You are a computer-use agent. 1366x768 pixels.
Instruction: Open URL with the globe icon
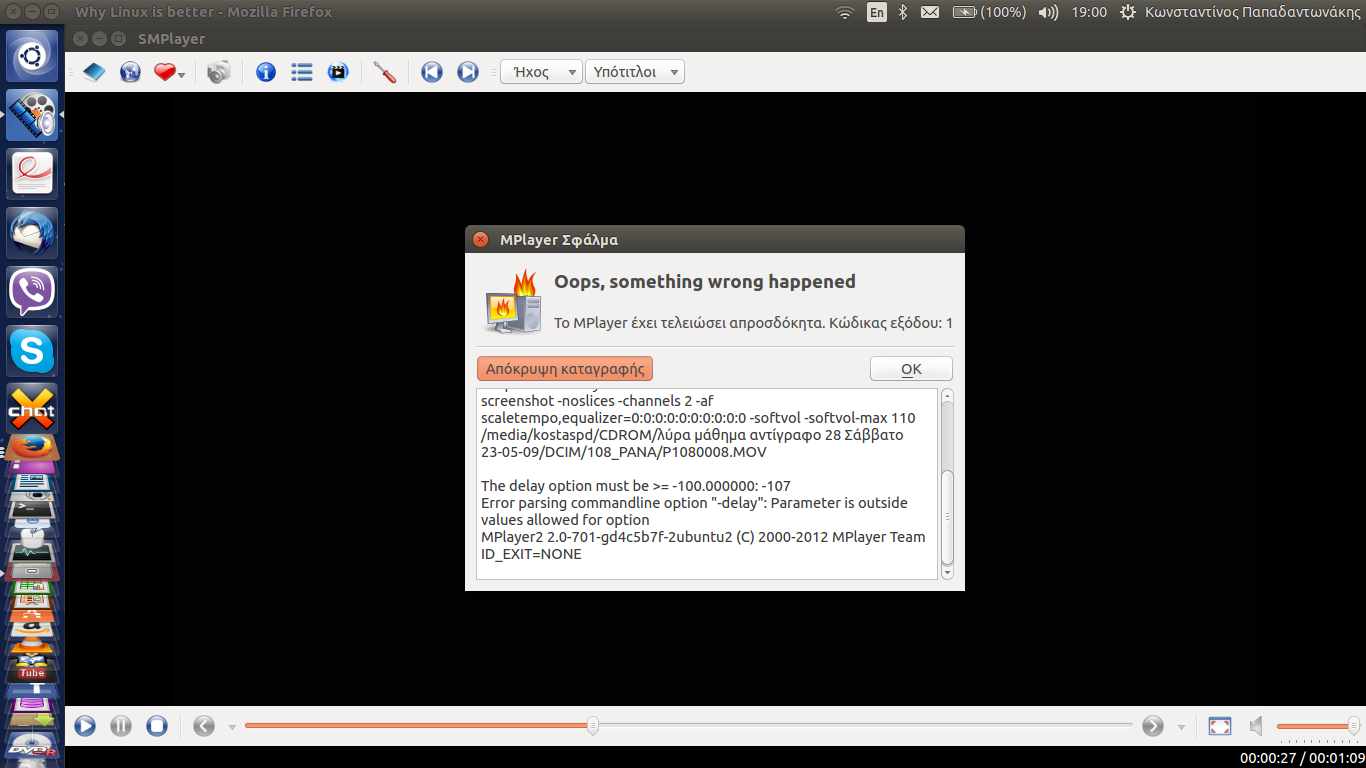[x=130, y=72]
